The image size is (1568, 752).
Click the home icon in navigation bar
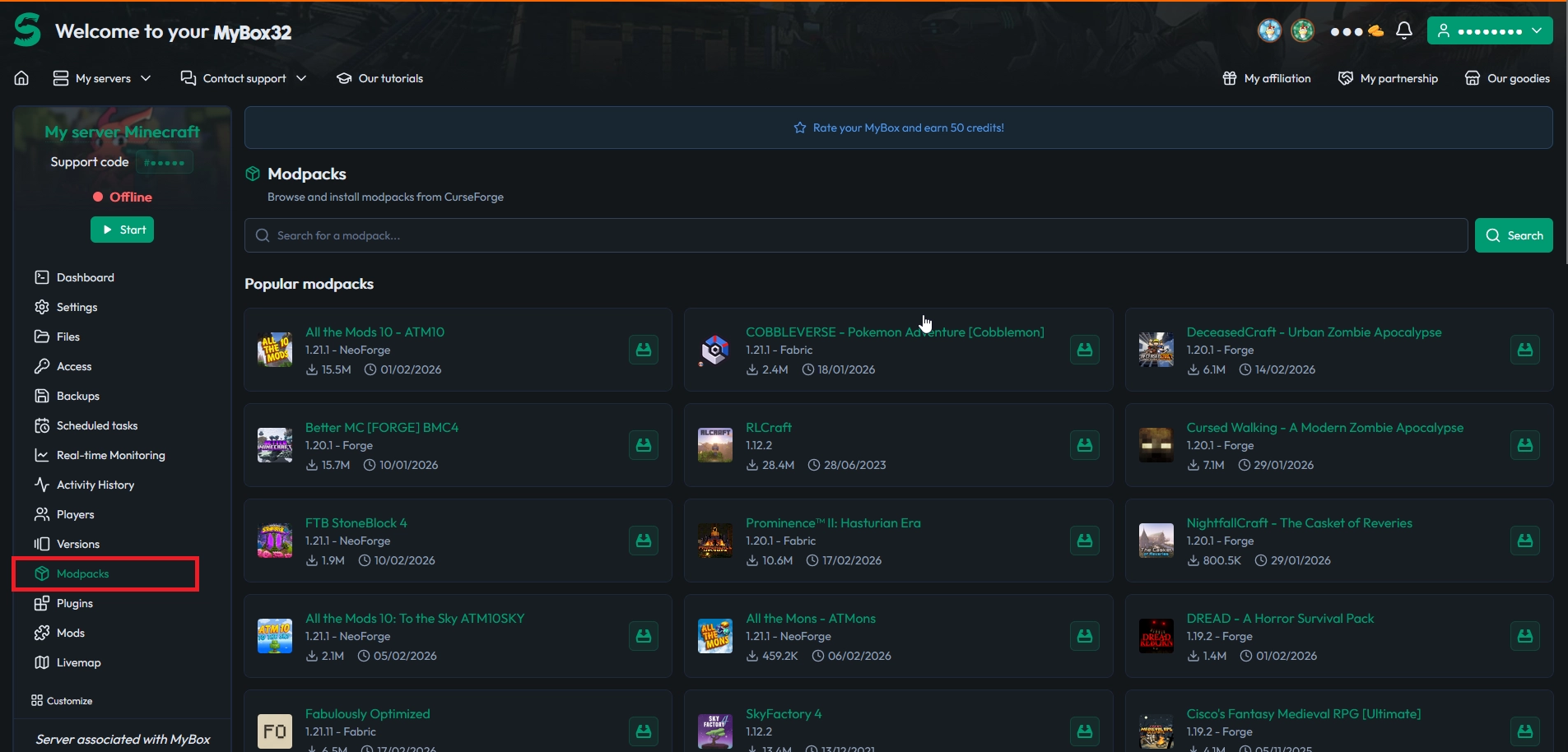click(21, 78)
